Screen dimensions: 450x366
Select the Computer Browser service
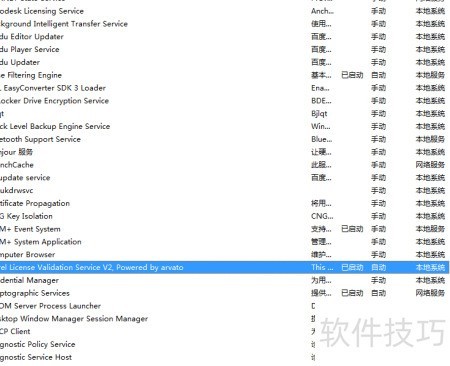point(225,255)
